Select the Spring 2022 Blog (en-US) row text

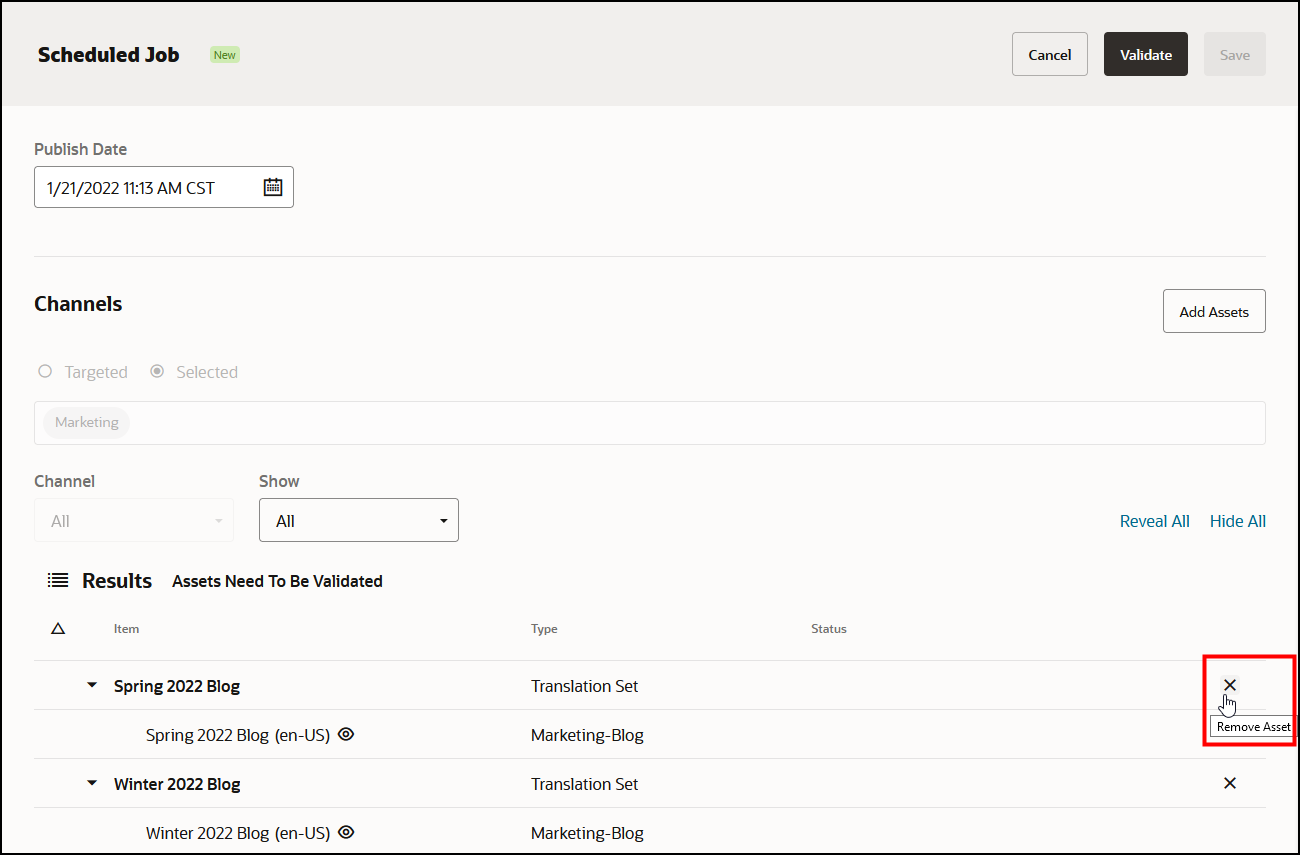[x=238, y=735]
